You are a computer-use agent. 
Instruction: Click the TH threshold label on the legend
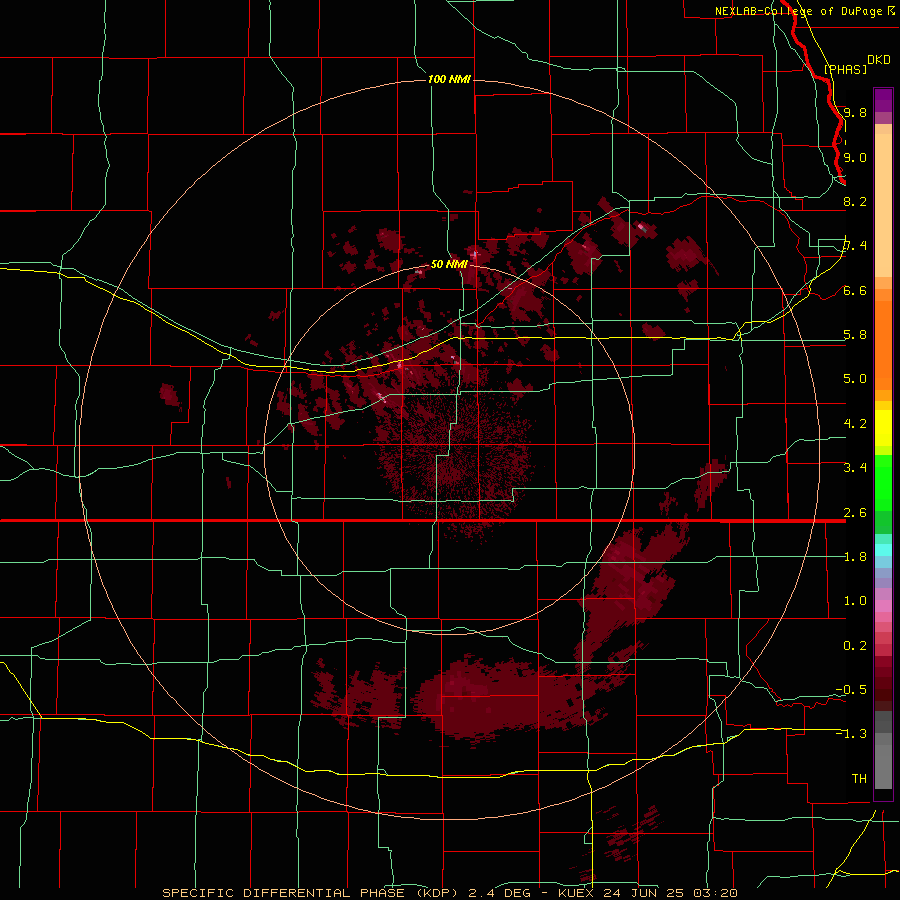tap(859, 778)
